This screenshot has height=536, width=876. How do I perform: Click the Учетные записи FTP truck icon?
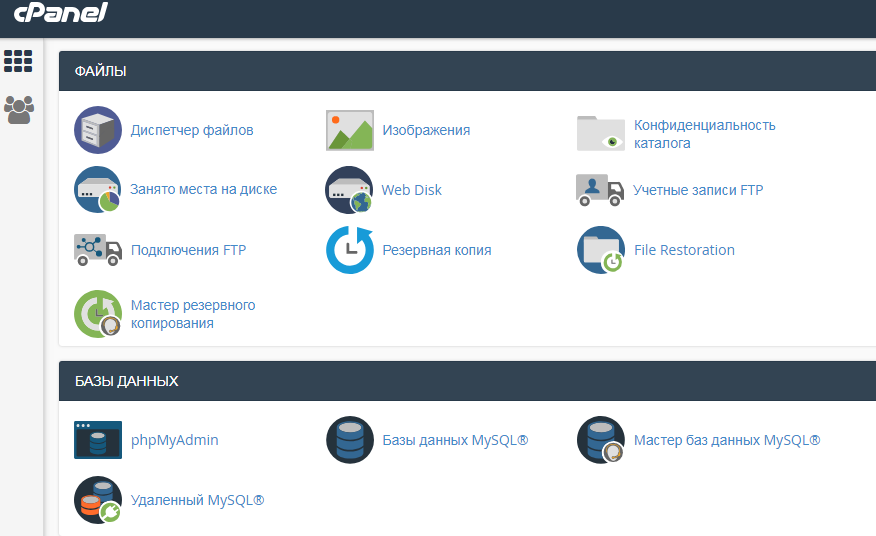point(600,190)
